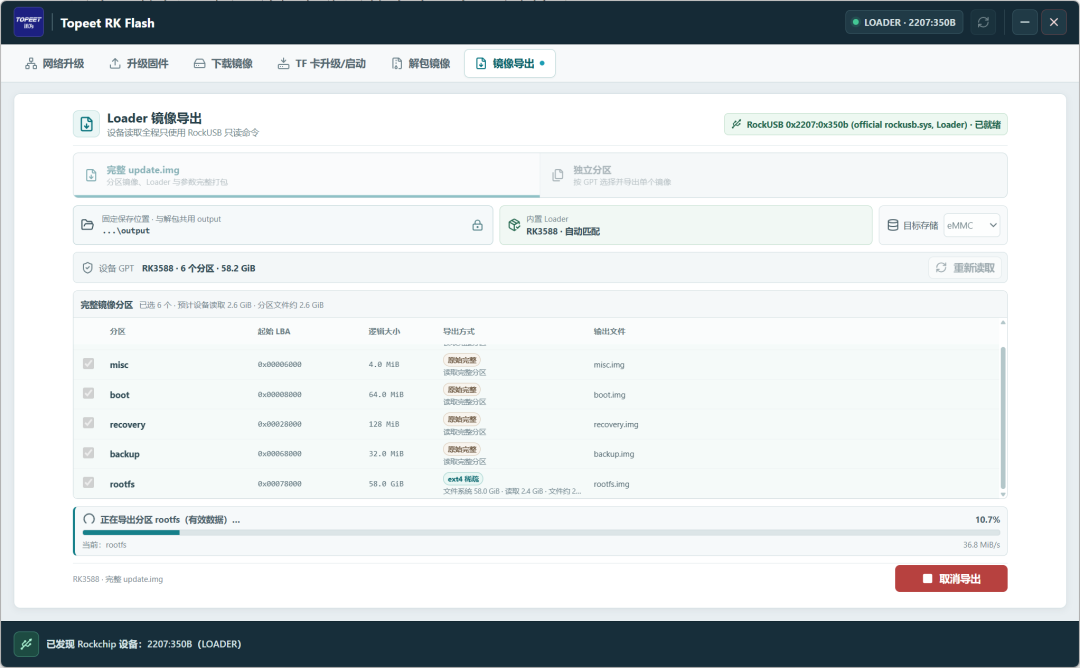Click the refresh icon in the title bar
This screenshot has width=1080, height=668.
pyautogui.click(x=984, y=22)
